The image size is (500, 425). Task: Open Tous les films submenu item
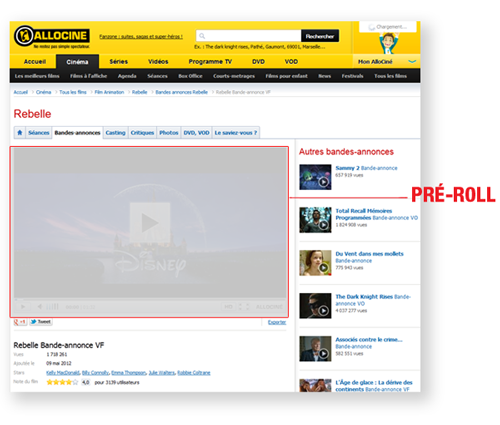pos(390,76)
